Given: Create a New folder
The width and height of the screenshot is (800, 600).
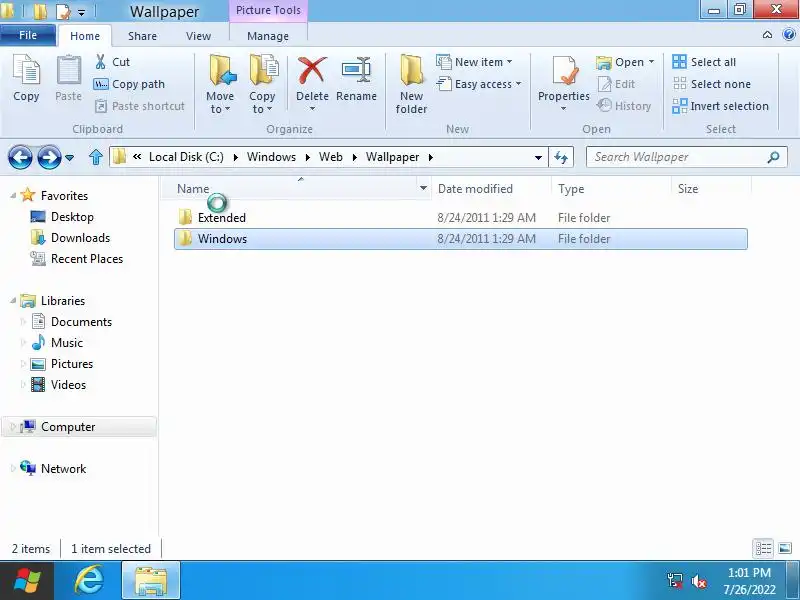Looking at the screenshot, I should pos(411,85).
